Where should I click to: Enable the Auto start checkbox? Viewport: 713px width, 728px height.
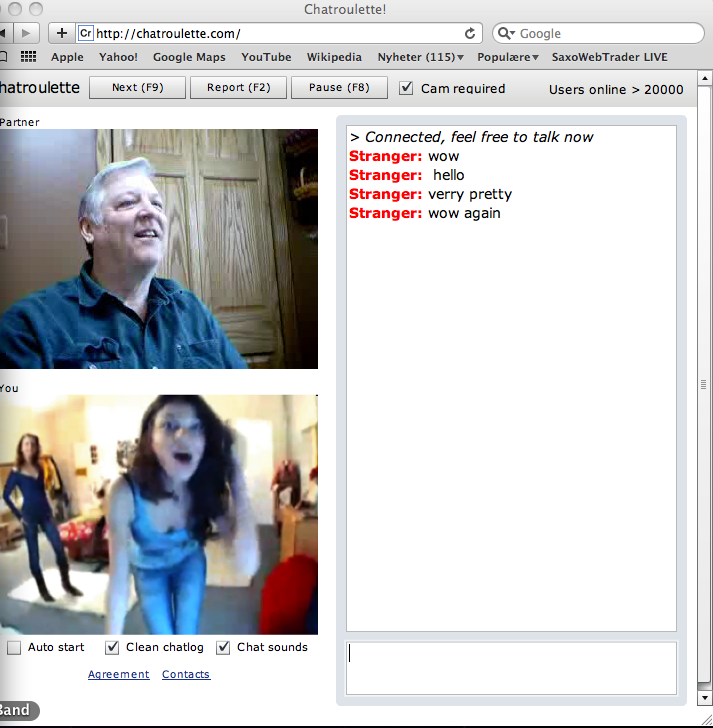pyautogui.click(x=14, y=647)
